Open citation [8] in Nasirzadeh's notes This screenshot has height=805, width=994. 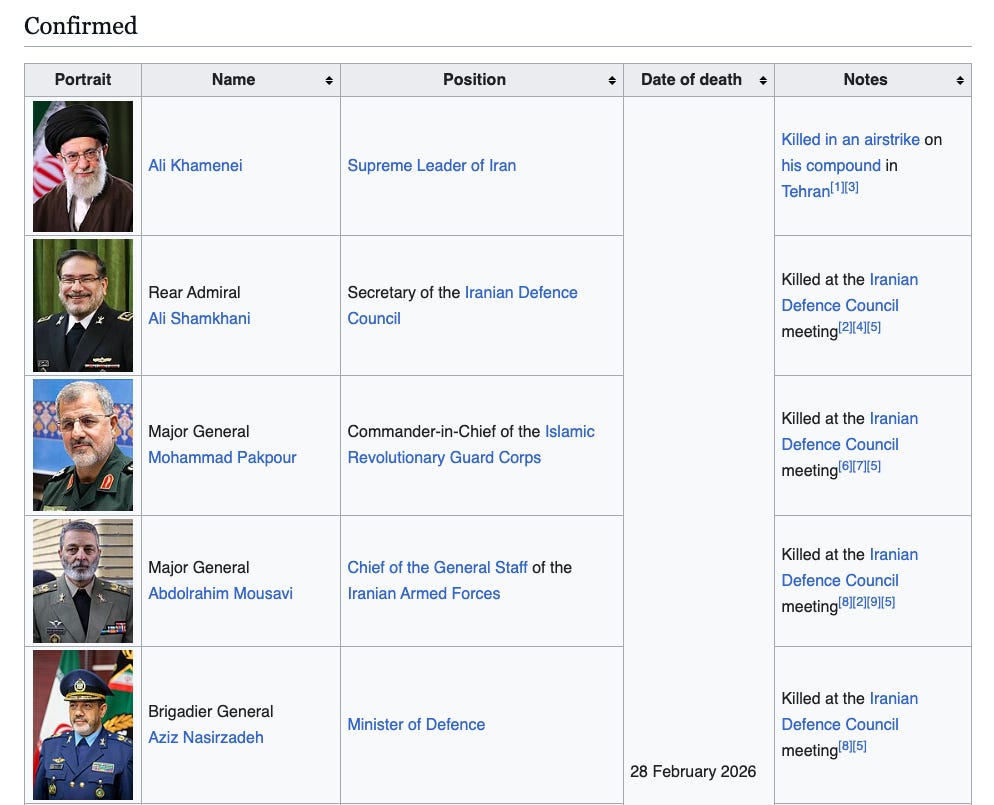point(845,746)
